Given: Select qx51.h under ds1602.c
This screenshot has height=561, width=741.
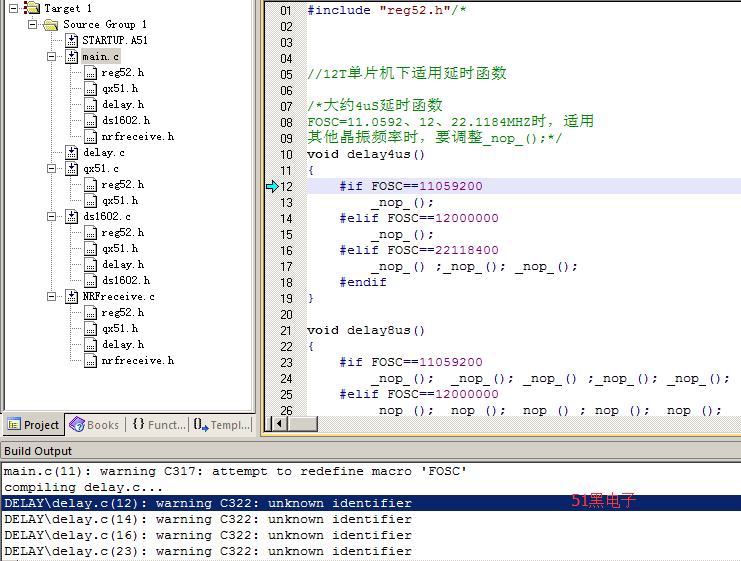Looking at the screenshot, I should pyautogui.click(x=120, y=249).
